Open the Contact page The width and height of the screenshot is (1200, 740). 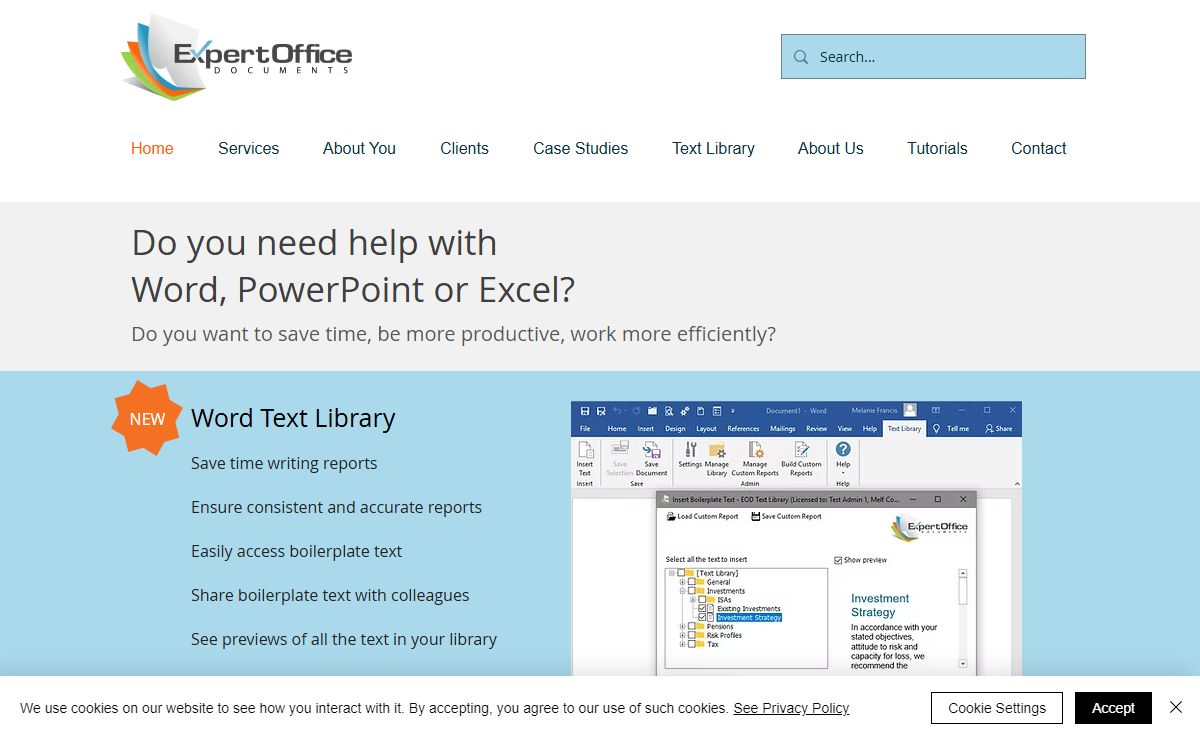(x=1039, y=148)
